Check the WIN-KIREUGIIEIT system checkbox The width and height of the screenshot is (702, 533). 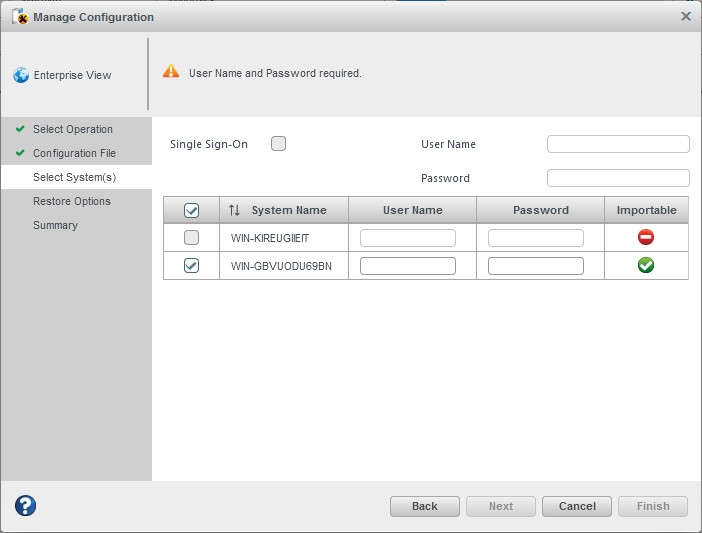pyautogui.click(x=192, y=237)
